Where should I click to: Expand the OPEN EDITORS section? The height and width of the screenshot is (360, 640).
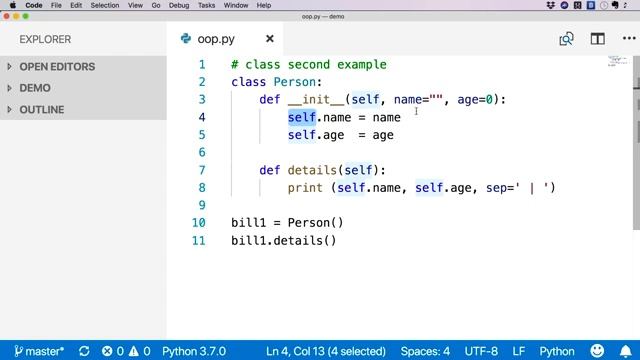[x=83, y=67]
